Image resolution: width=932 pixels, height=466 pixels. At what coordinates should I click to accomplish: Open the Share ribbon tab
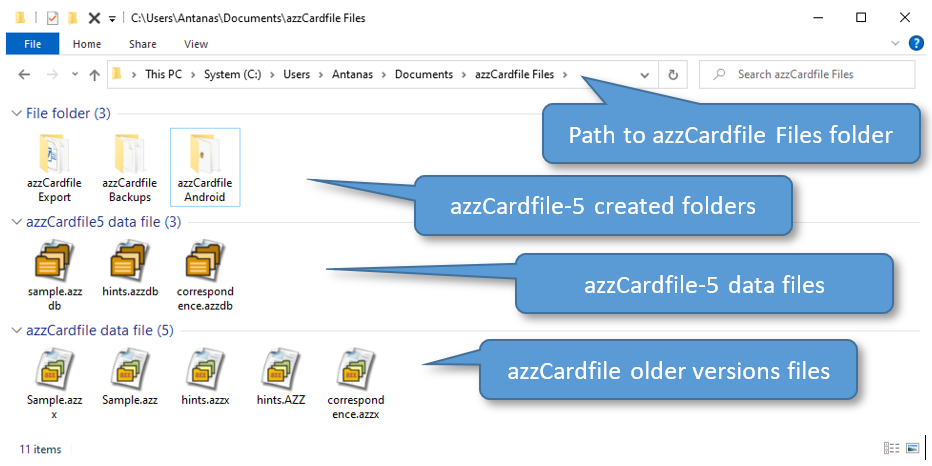pos(143,44)
